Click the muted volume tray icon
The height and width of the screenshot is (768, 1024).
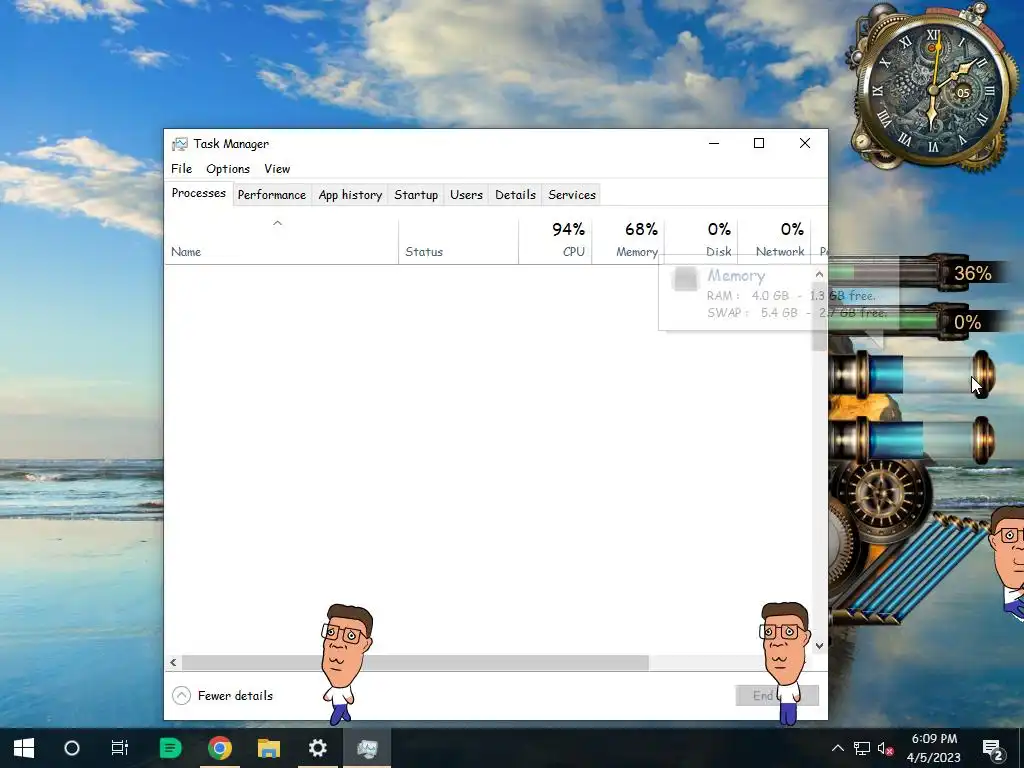pyautogui.click(x=885, y=748)
